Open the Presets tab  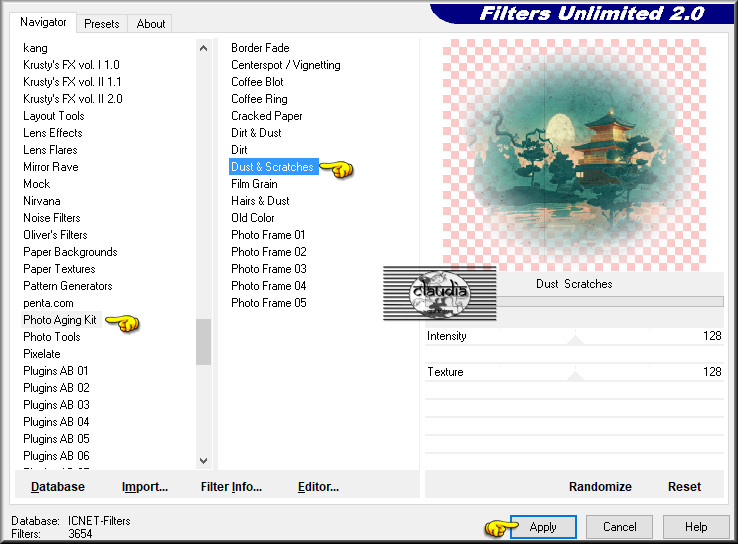click(x=102, y=24)
